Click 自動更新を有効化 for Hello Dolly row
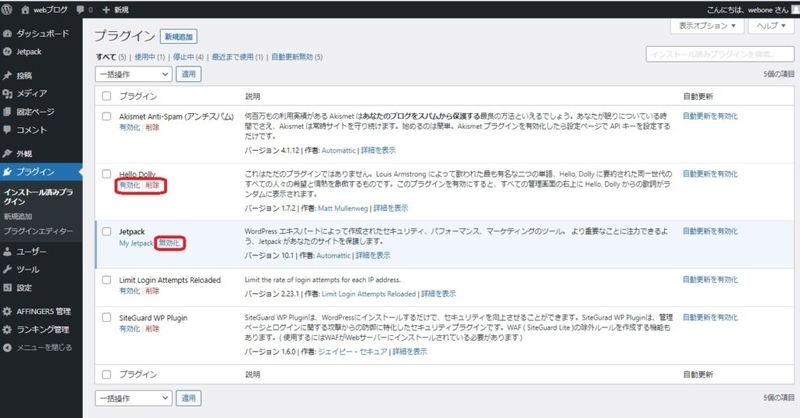This screenshot has height=418, width=800. click(710, 174)
